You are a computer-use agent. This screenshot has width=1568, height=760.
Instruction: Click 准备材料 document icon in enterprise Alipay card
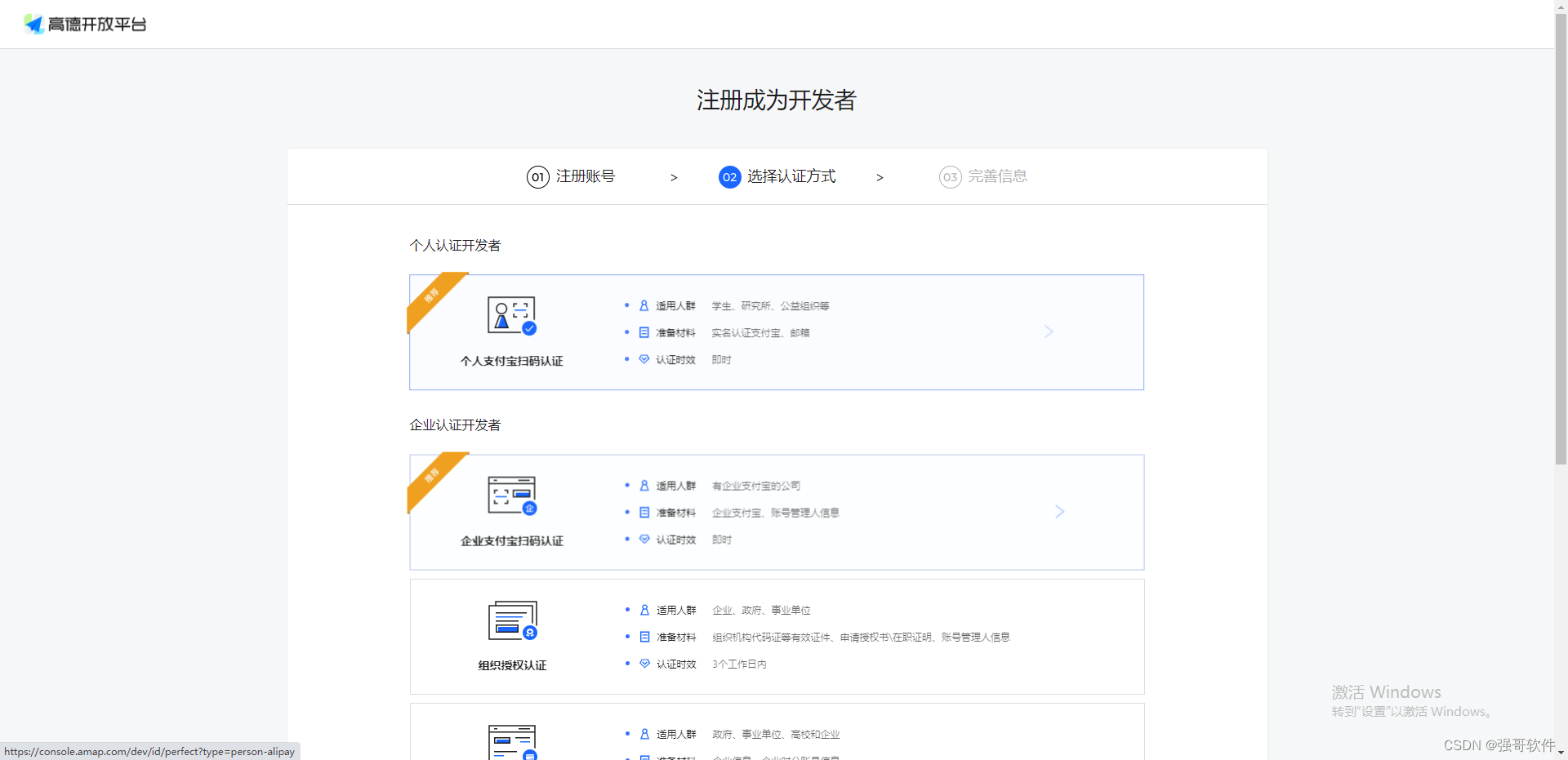(x=644, y=513)
